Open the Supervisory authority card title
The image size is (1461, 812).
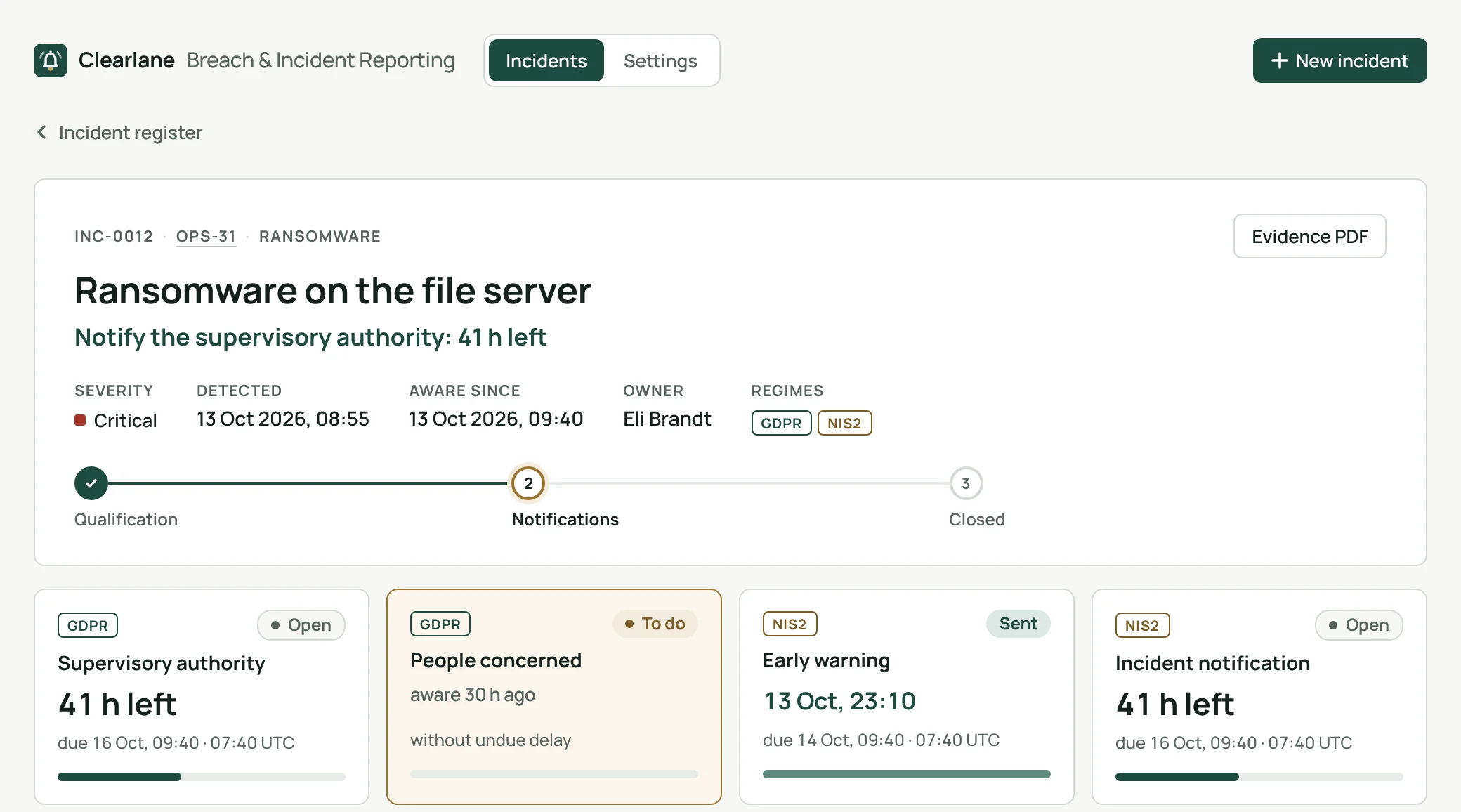(162, 663)
